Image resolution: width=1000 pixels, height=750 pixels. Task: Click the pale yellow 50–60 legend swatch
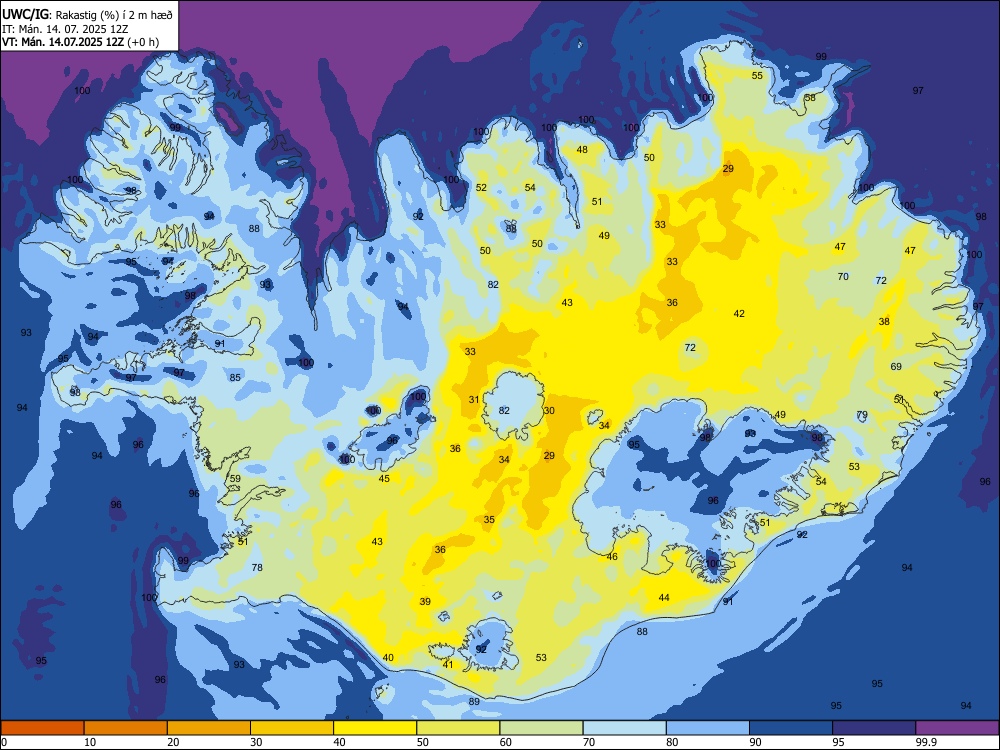tap(458, 728)
